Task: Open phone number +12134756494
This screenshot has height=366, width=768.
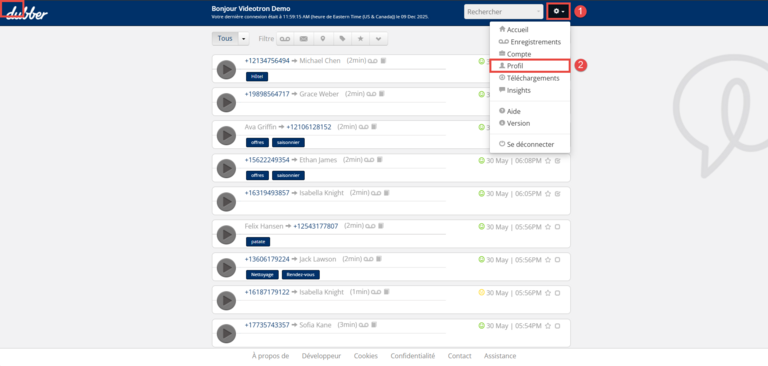Action: click(267, 61)
